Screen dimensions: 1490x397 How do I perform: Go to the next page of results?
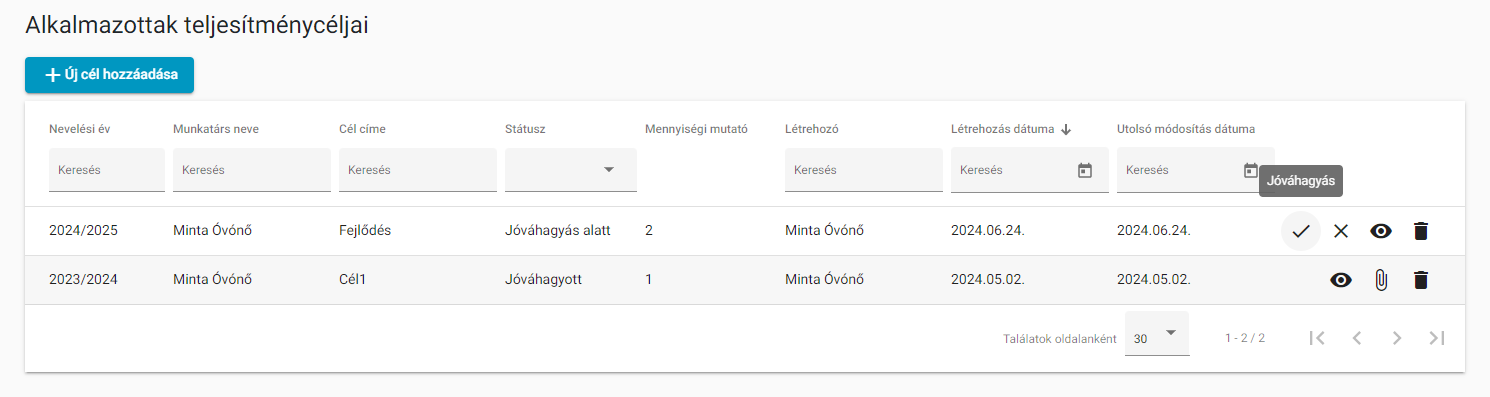tap(1397, 338)
